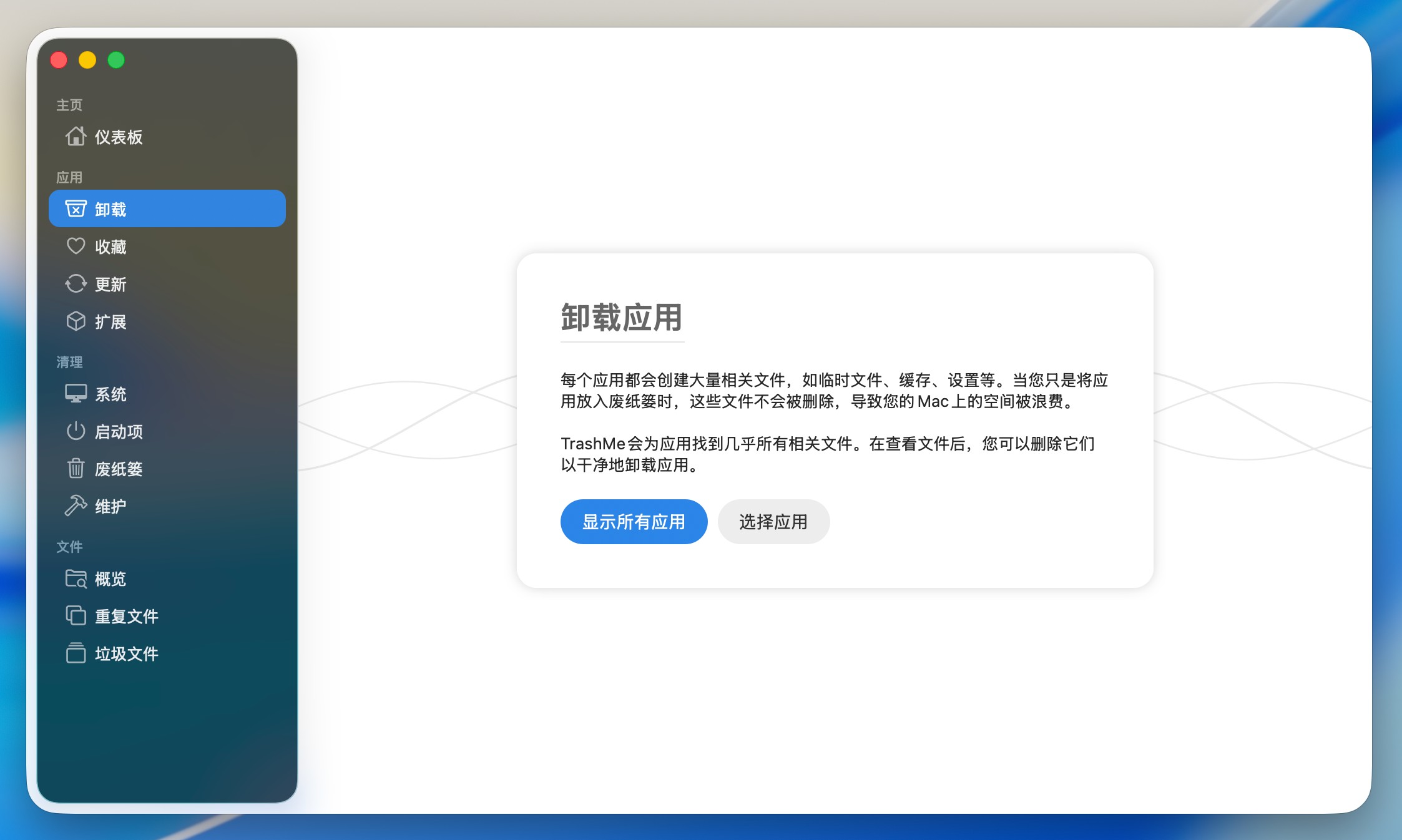Viewport: 1402px width, 840px height.
Task: Click the power icon for Startup Items
Action: [76, 431]
